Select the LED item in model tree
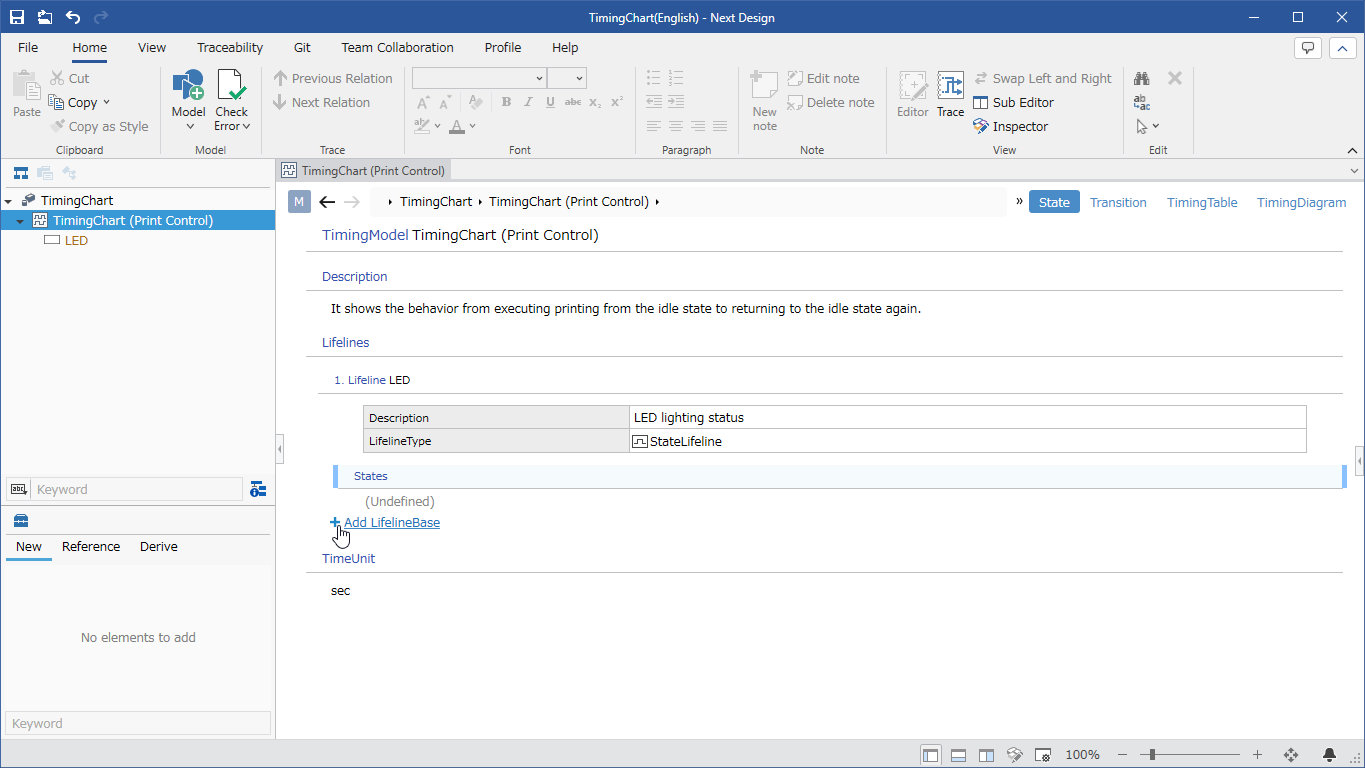 76,241
